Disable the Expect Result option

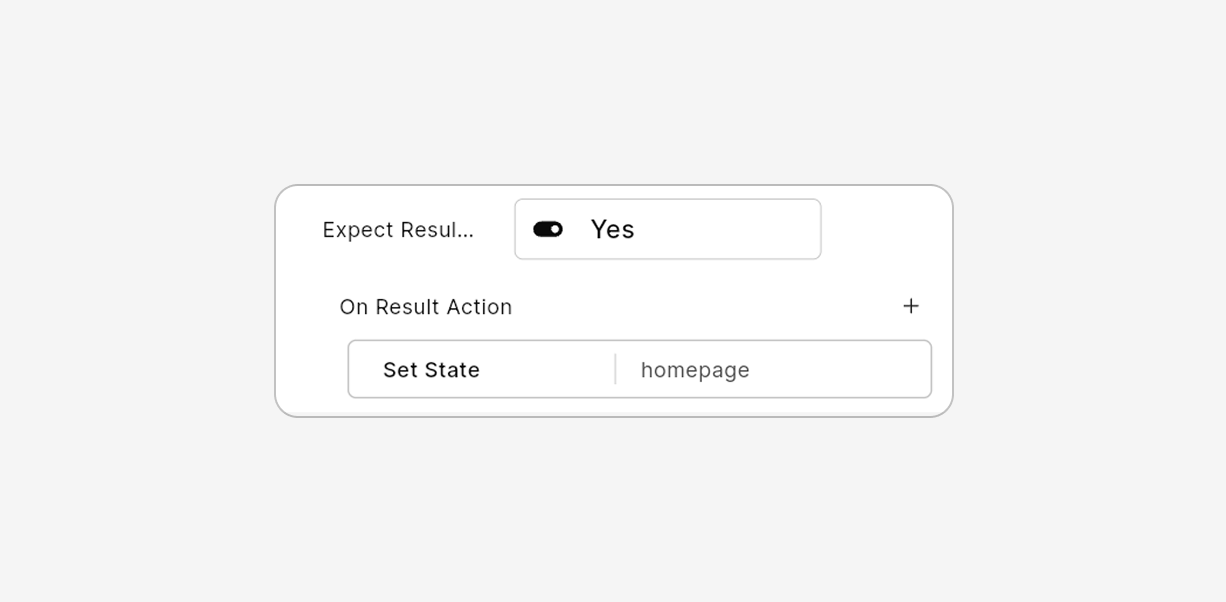pos(548,230)
